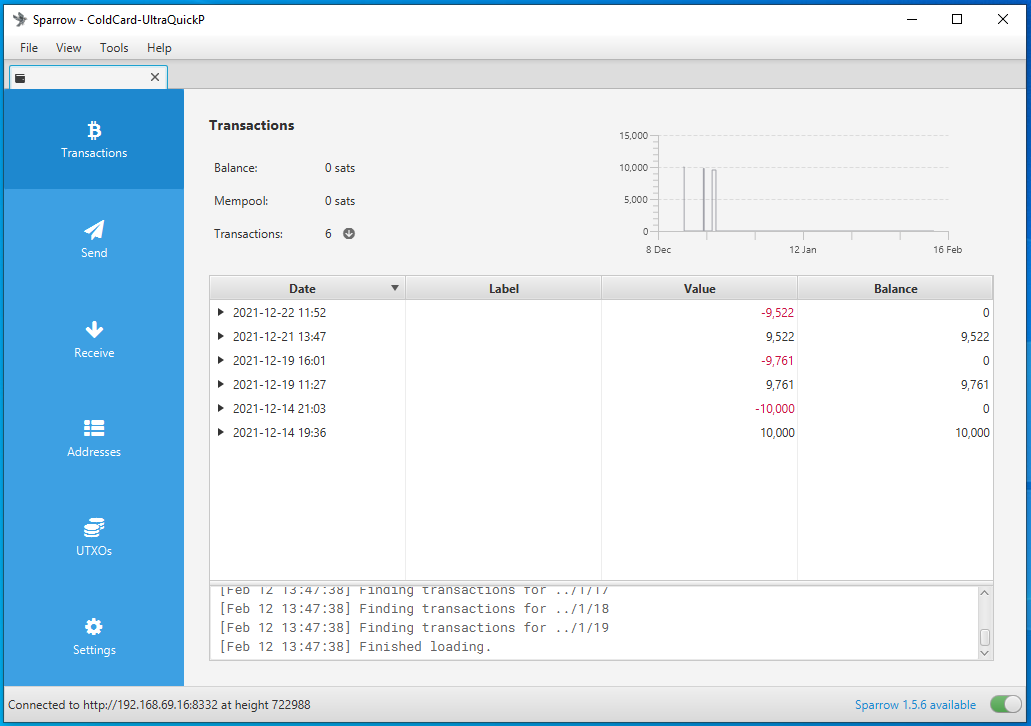1031x726 pixels.
Task: Expand the 2021-12-14 21:03 transaction row
Action: pyautogui.click(x=221, y=408)
